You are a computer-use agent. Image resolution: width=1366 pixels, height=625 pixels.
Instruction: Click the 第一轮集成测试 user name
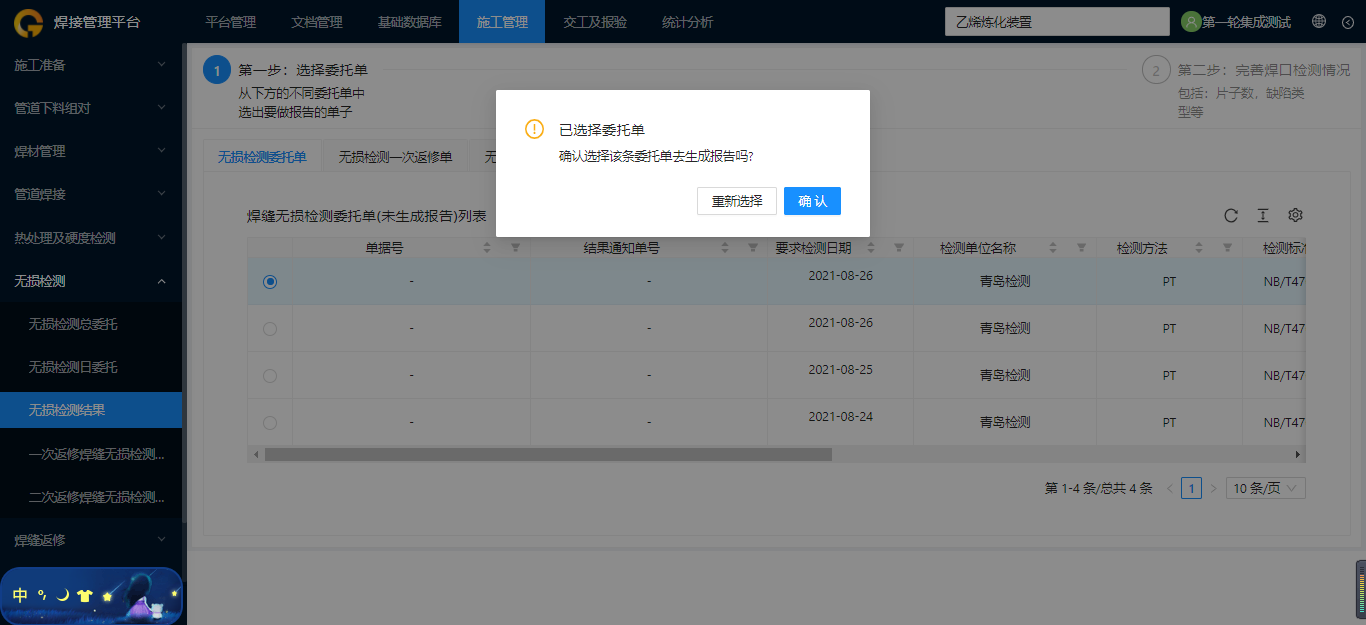[x=1246, y=22]
